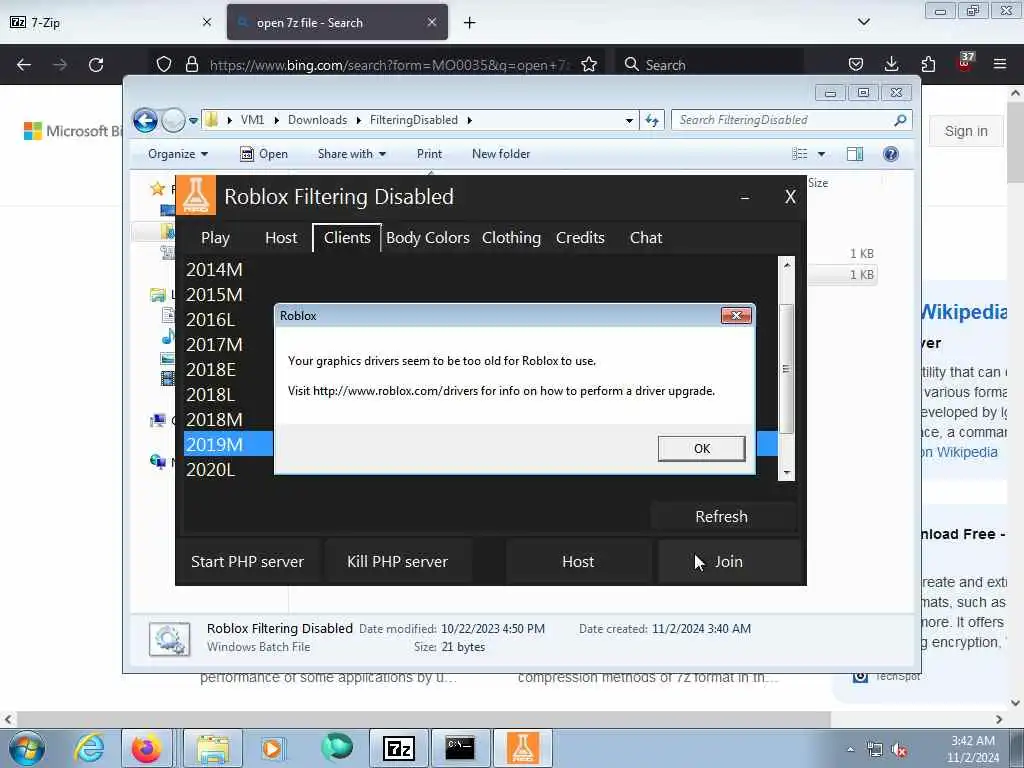The height and width of the screenshot is (768, 1024).
Task: Open command prompt window on taskbar
Action: point(460,748)
